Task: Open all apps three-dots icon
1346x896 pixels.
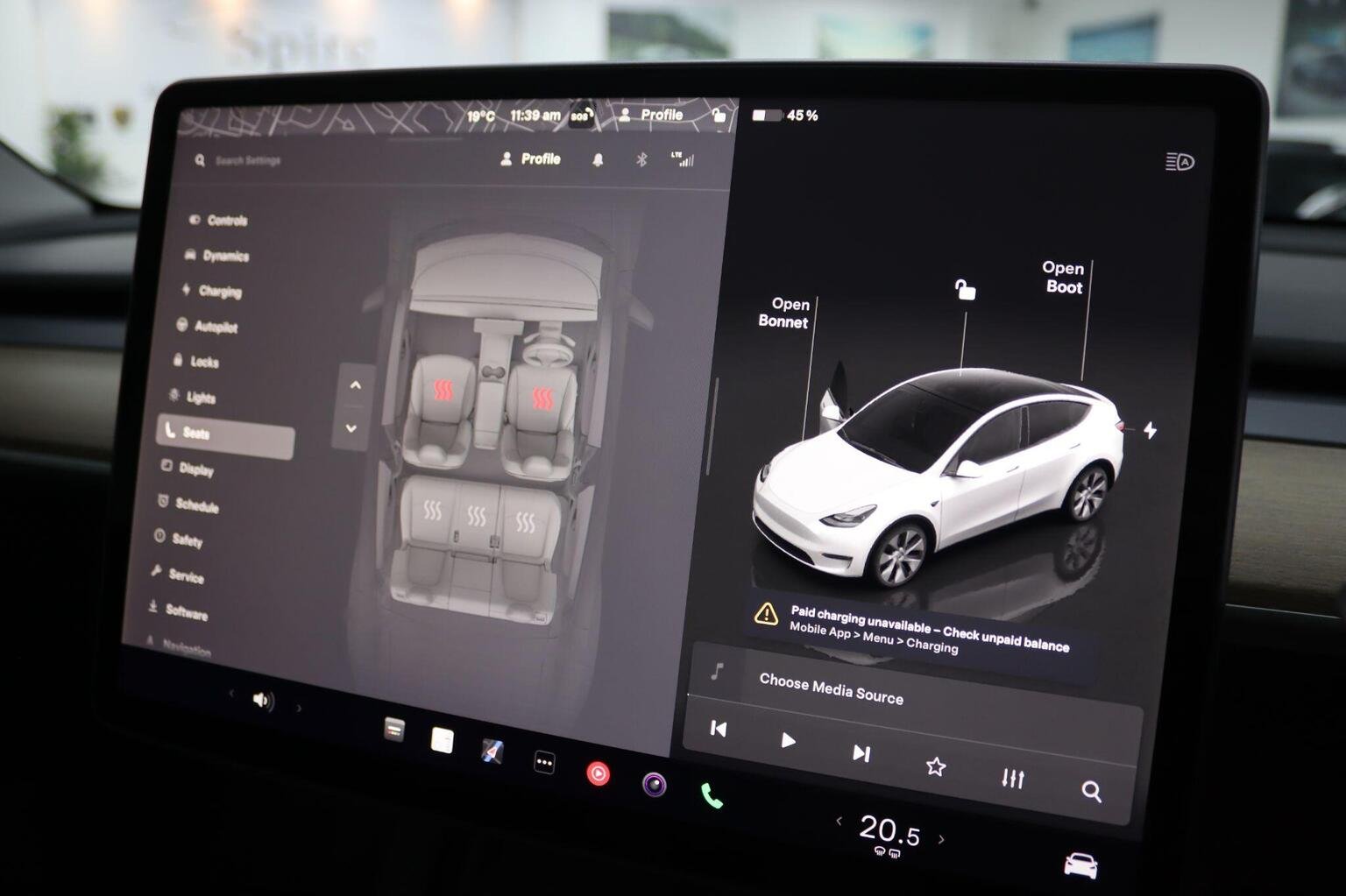Action: [x=544, y=762]
